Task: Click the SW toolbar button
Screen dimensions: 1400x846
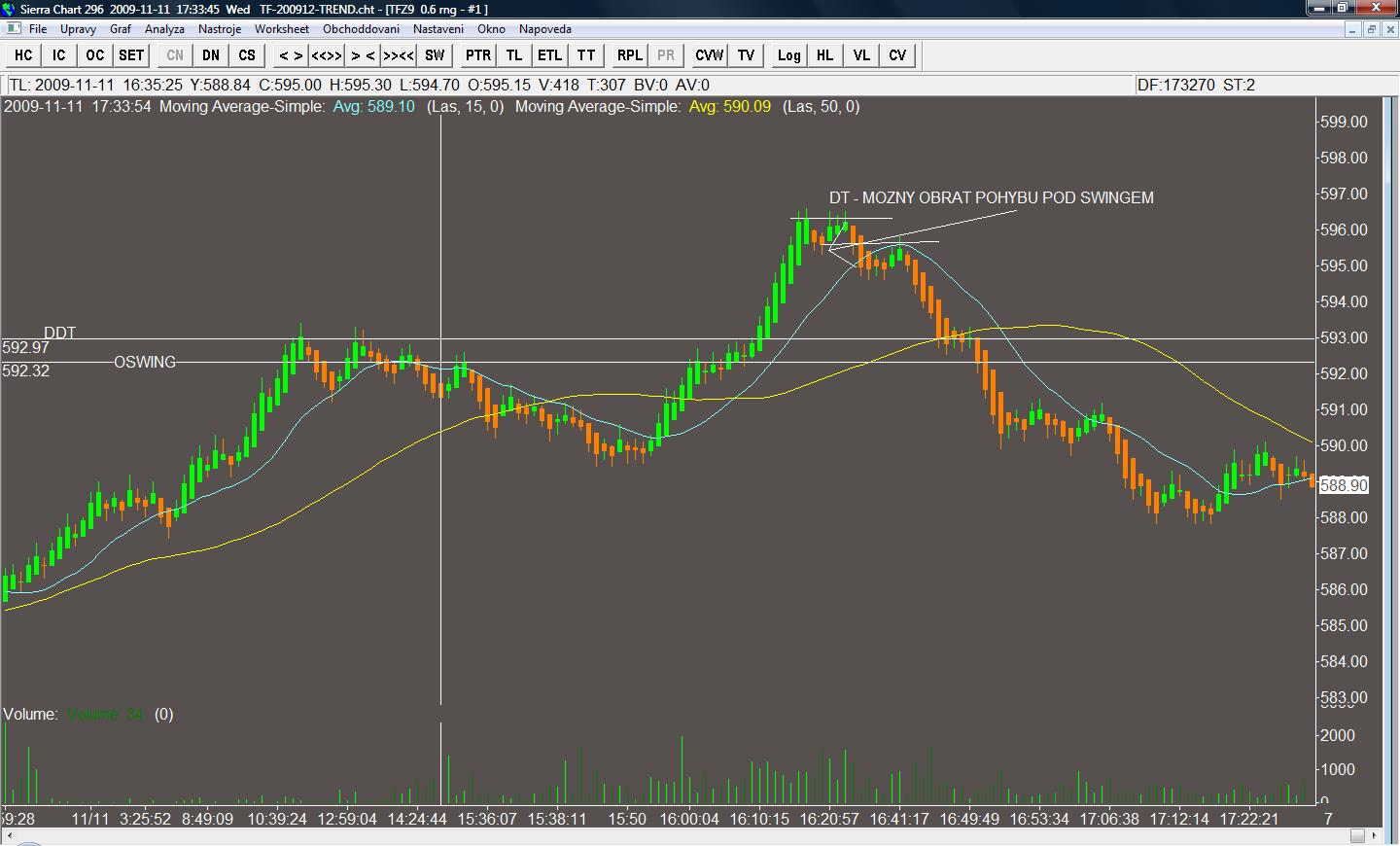Action: [x=435, y=55]
